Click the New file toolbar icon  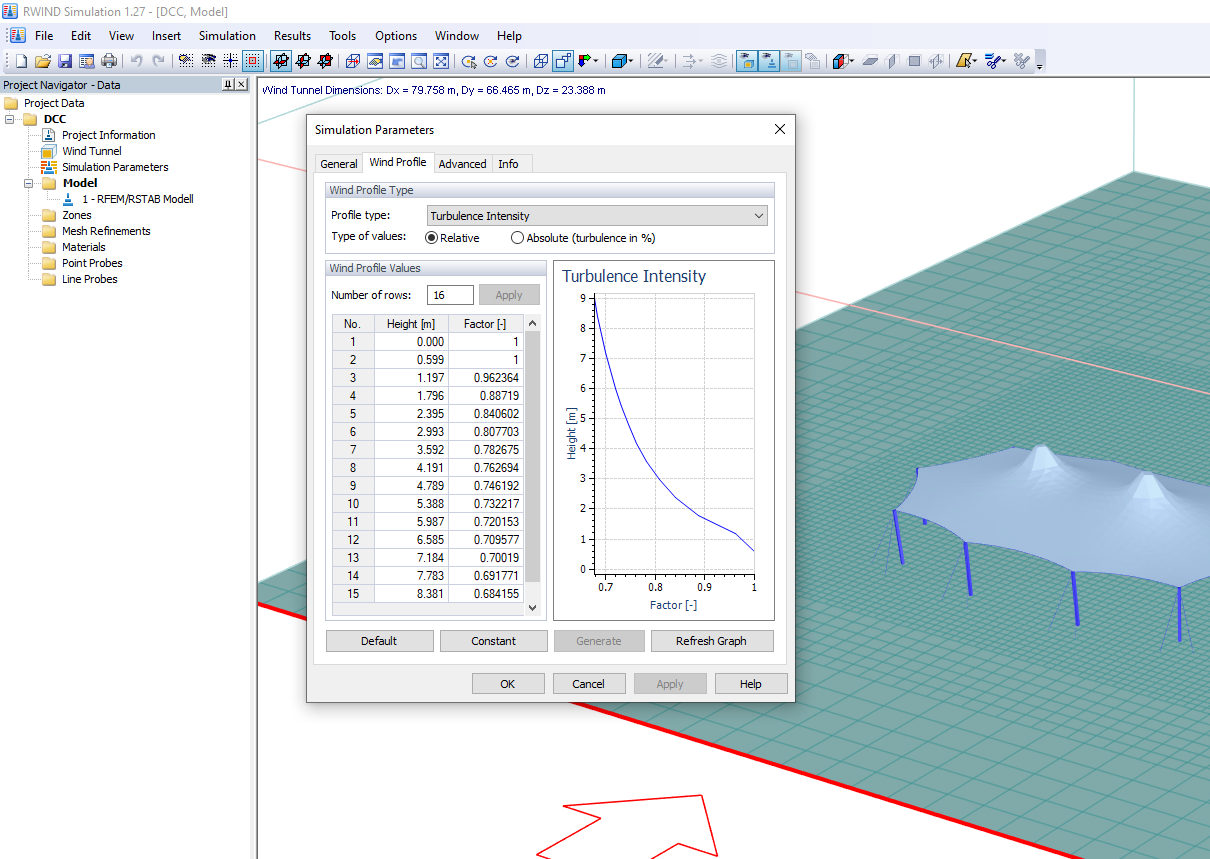(x=21, y=61)
